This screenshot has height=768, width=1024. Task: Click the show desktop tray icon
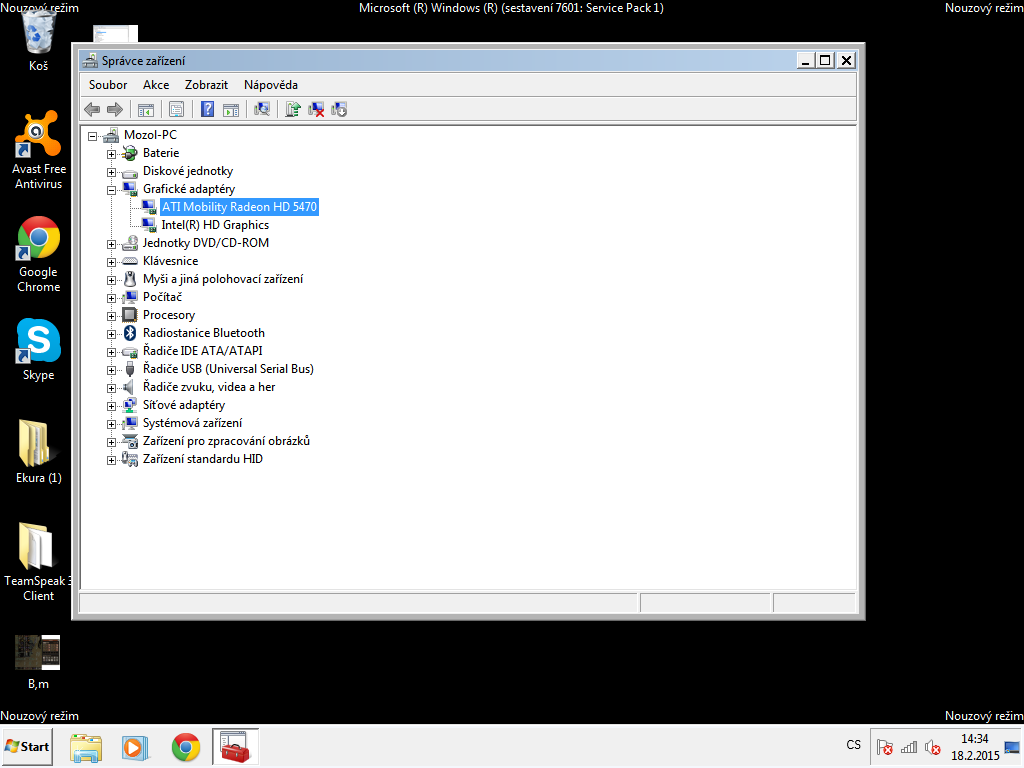(1012, 747)
